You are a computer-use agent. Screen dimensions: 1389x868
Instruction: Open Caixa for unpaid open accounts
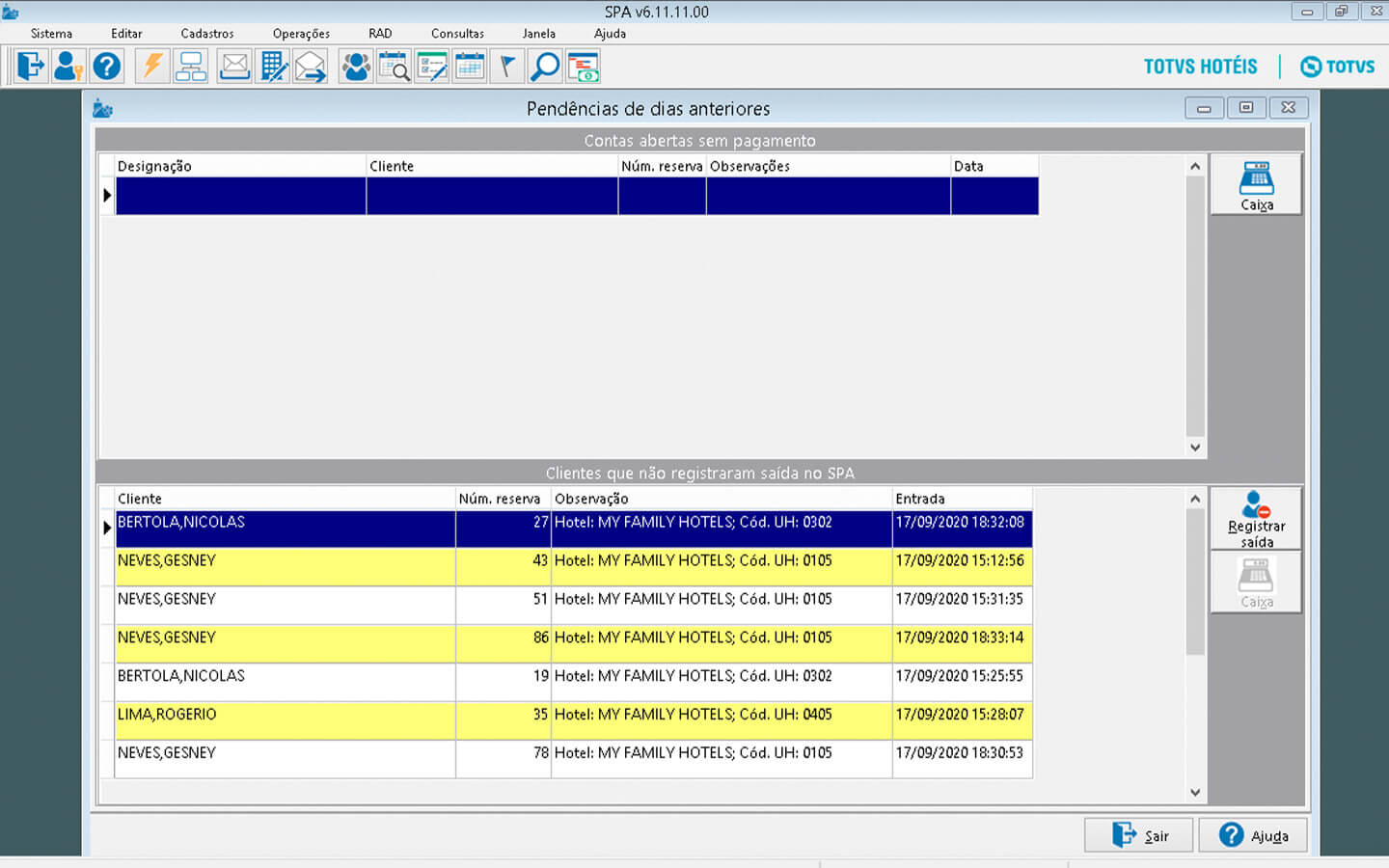point(1256,185)
